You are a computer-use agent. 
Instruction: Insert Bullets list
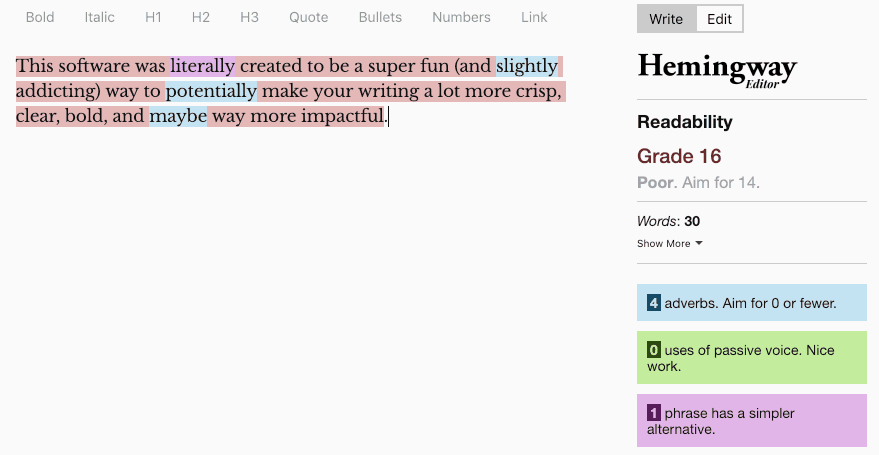tap(380, 17)
